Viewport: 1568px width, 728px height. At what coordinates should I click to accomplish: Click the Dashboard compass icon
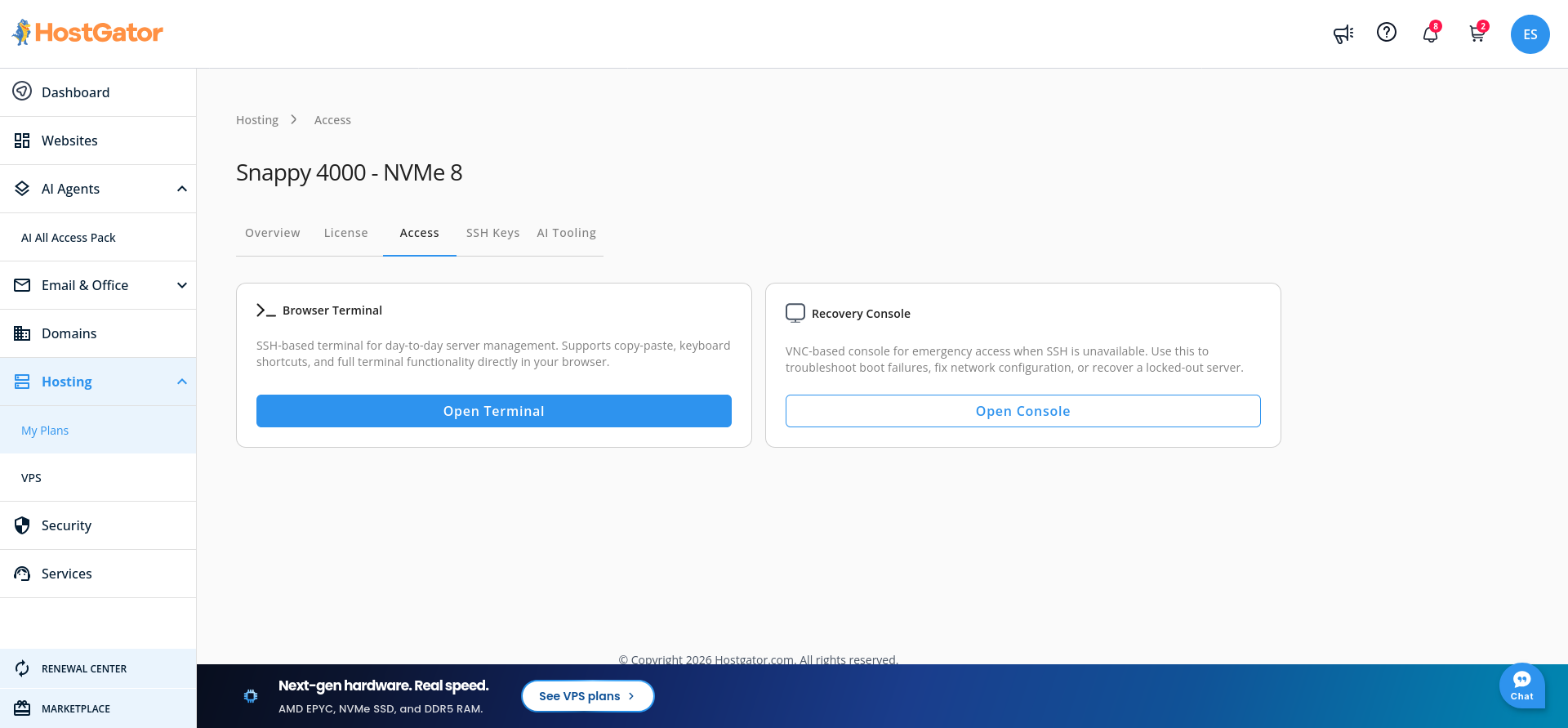click(x=22, y=92)
